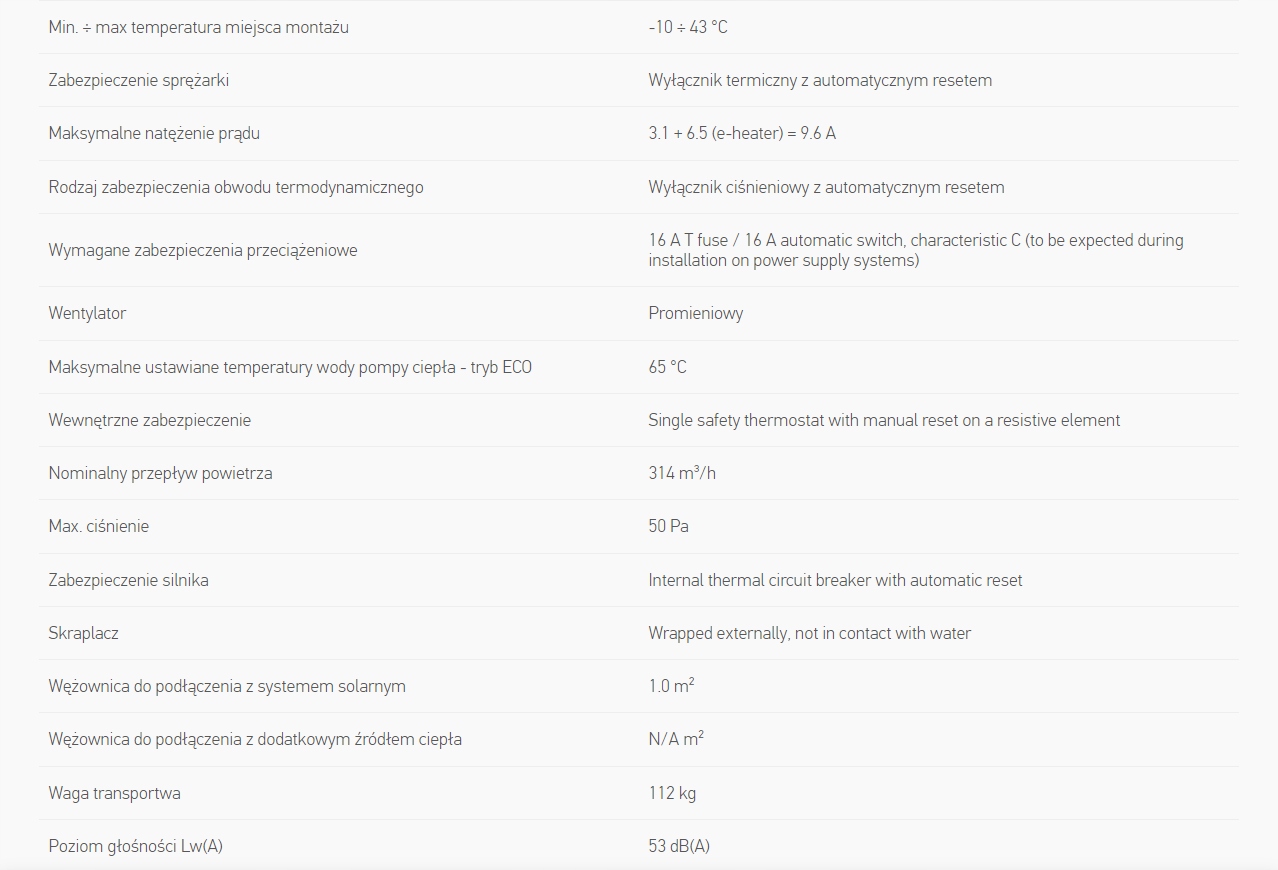Click the '112 kg' weight value
The width and height of the screenshot is (1278, 870).
pyautogui.click(x=672, y=793)
